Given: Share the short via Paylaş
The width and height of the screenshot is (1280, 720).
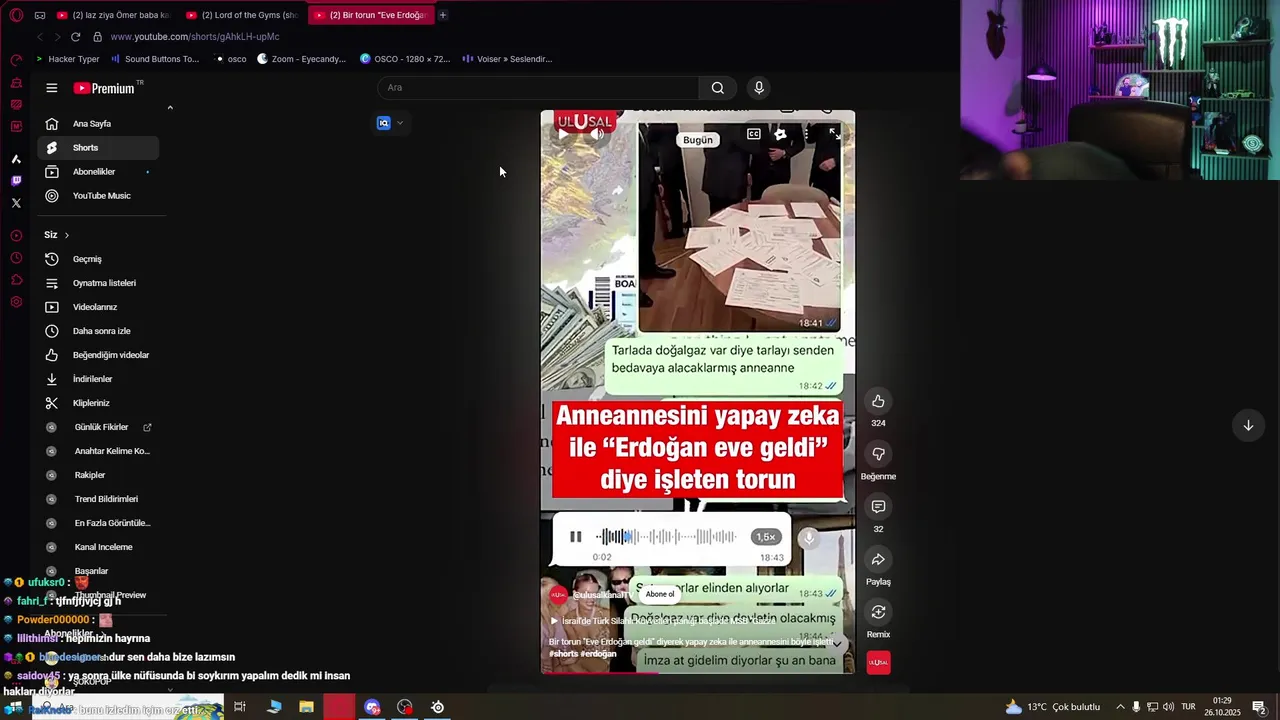Looking at the screenshot, I should [878, 559].
